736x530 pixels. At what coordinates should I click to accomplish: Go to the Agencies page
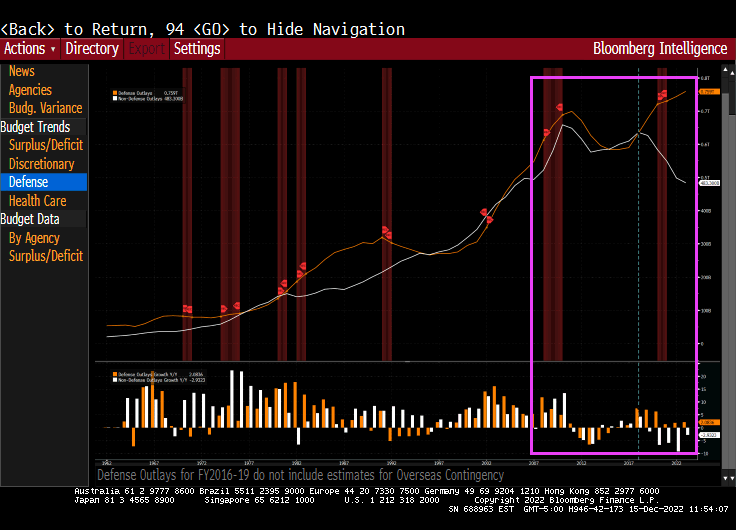pyautogui.click(x=30, y=90)
